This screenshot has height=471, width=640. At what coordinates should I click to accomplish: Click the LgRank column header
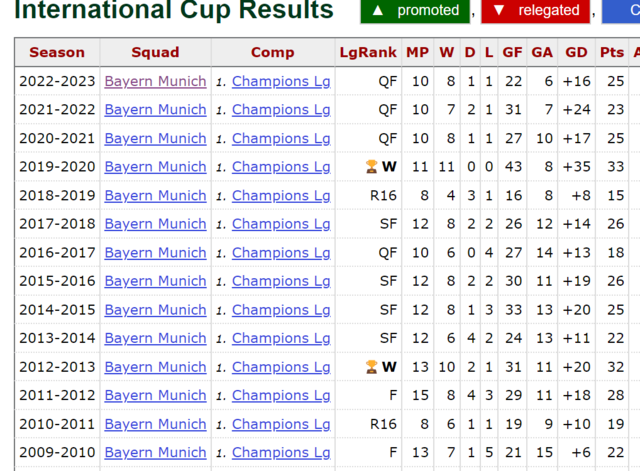(367, 52)
